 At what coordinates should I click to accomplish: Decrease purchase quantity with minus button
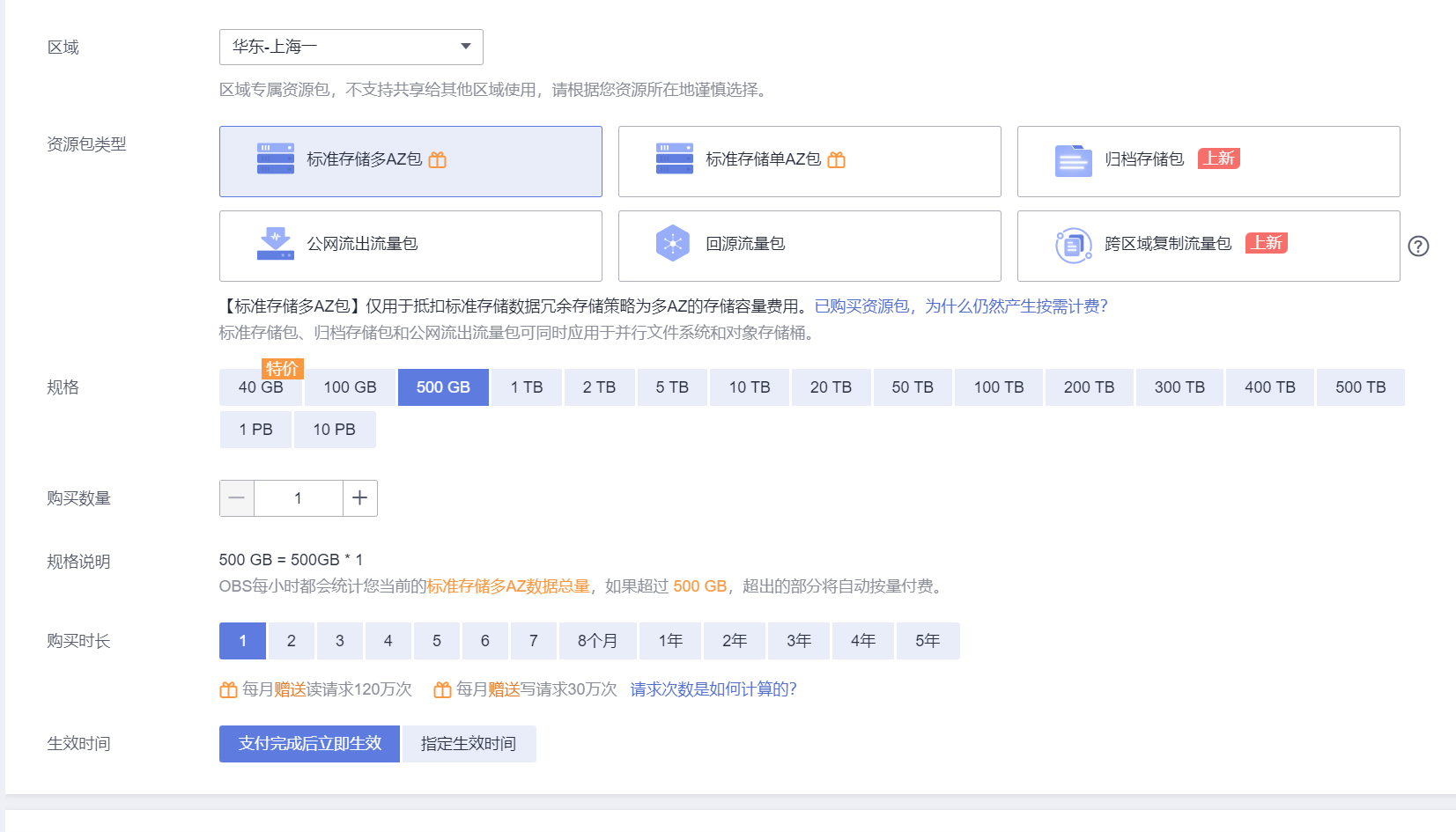[x=237, y=498]
